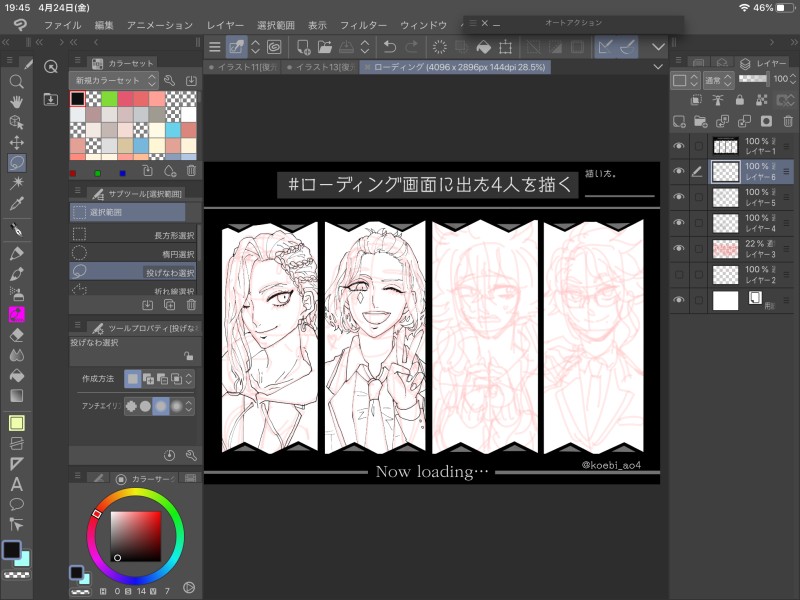This screenshot has height=600, width=800.
Task: Click the Lock layer padlock icon
Action: (x=740, y=100)
